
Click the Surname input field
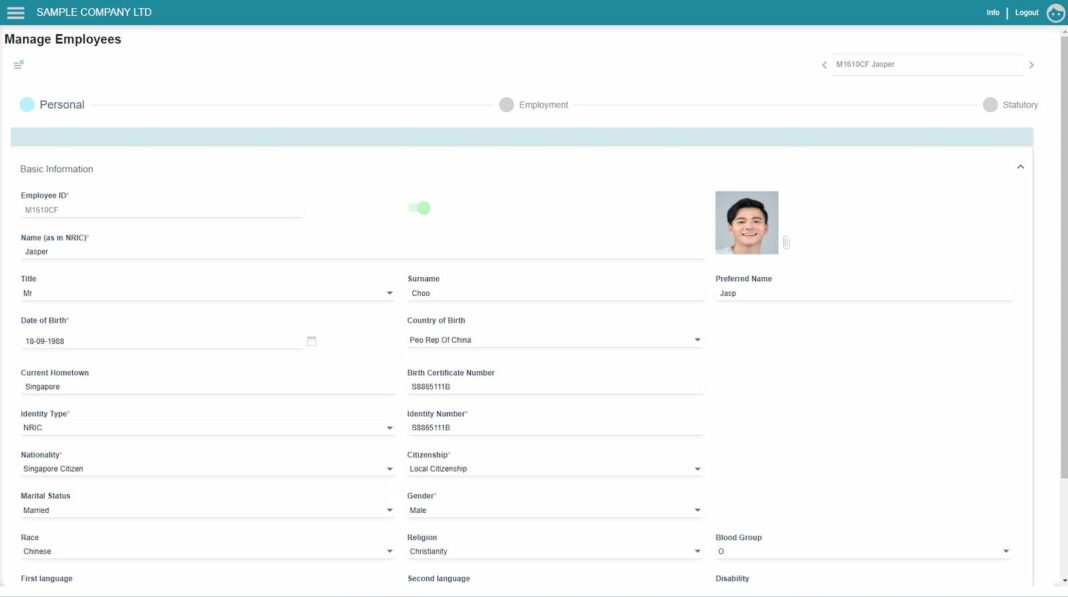(555, 294)
